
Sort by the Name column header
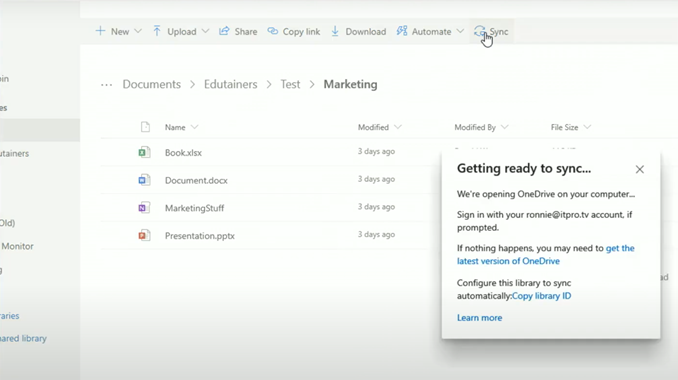[x=175, y=128]
